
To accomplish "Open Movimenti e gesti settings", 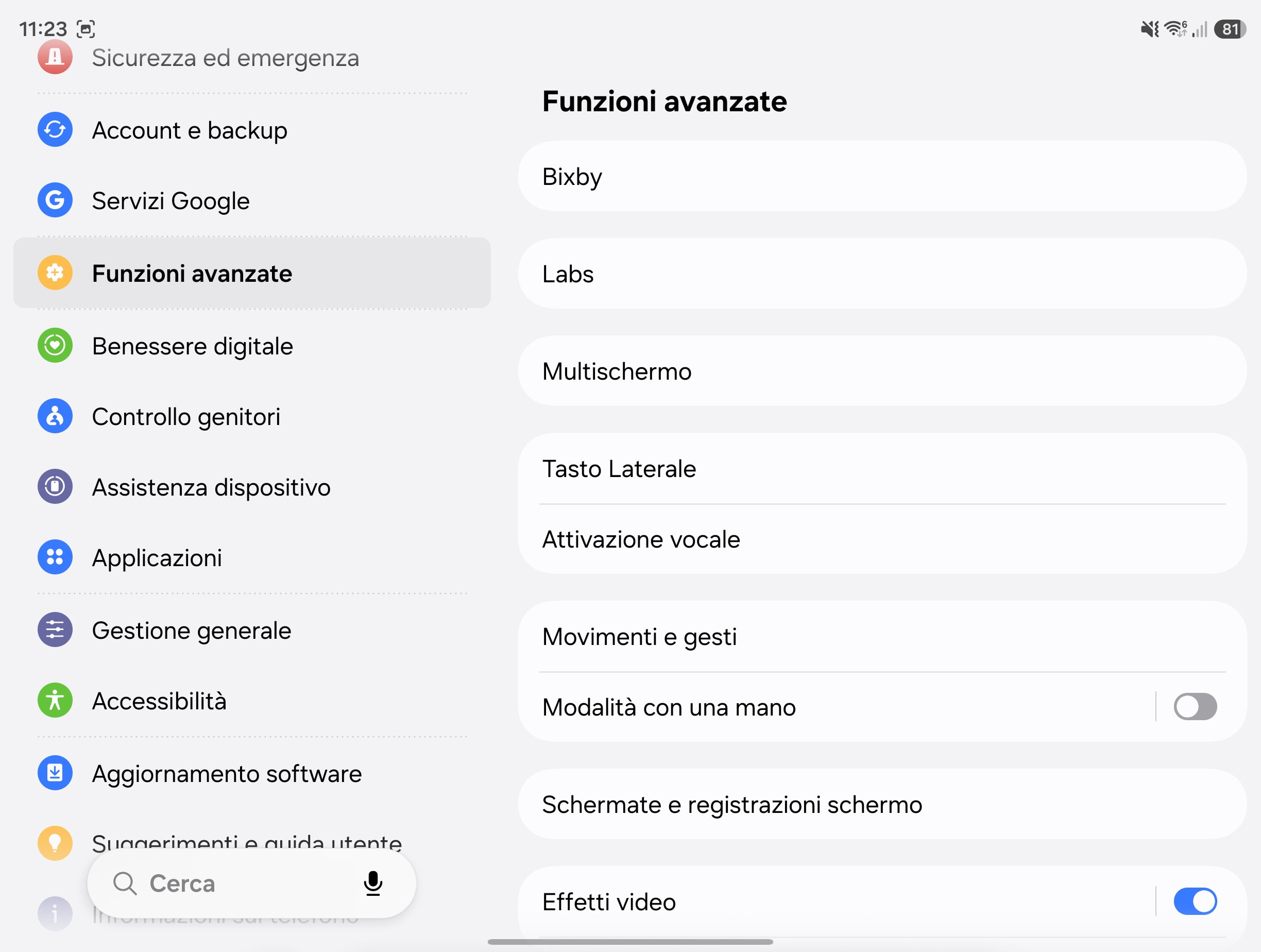I will [x=882, y=637].
